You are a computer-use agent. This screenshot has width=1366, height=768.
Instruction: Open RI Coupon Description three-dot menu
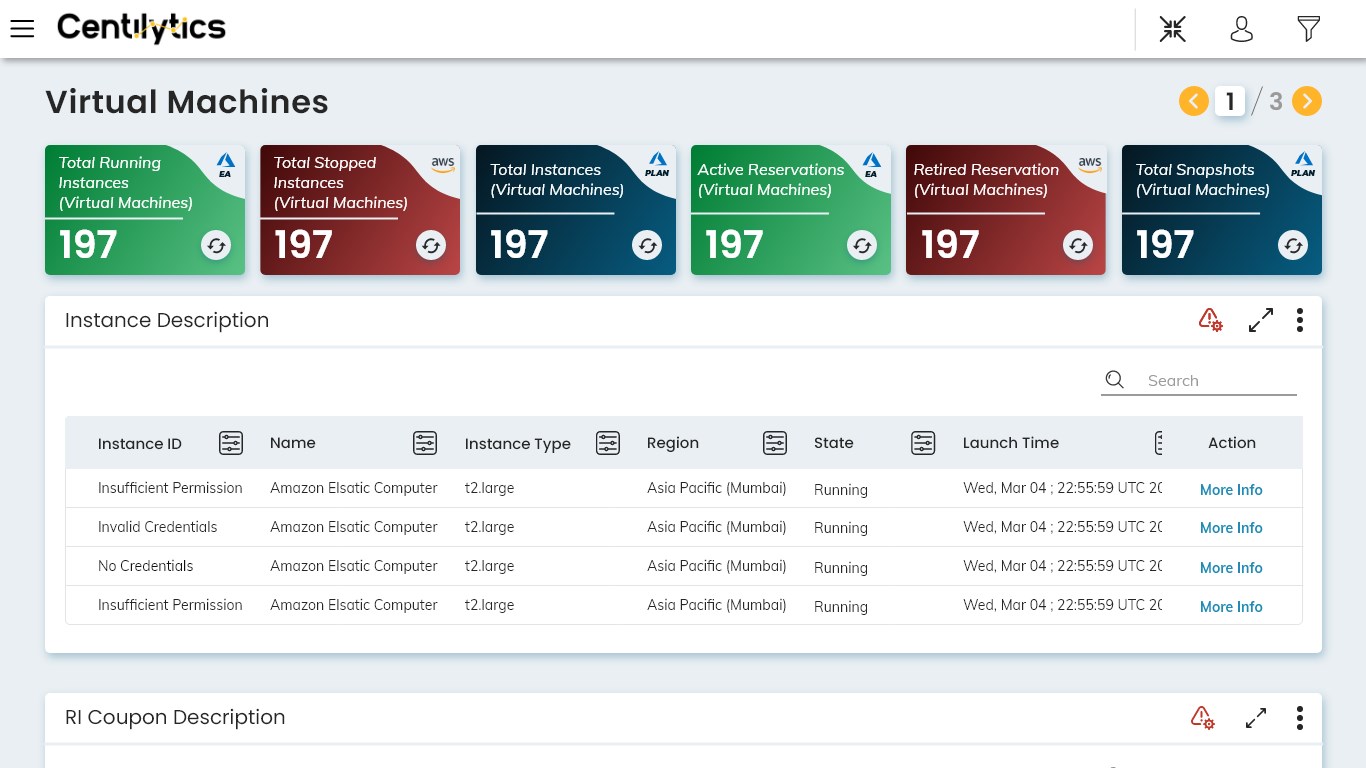(x=1300, y=718)
